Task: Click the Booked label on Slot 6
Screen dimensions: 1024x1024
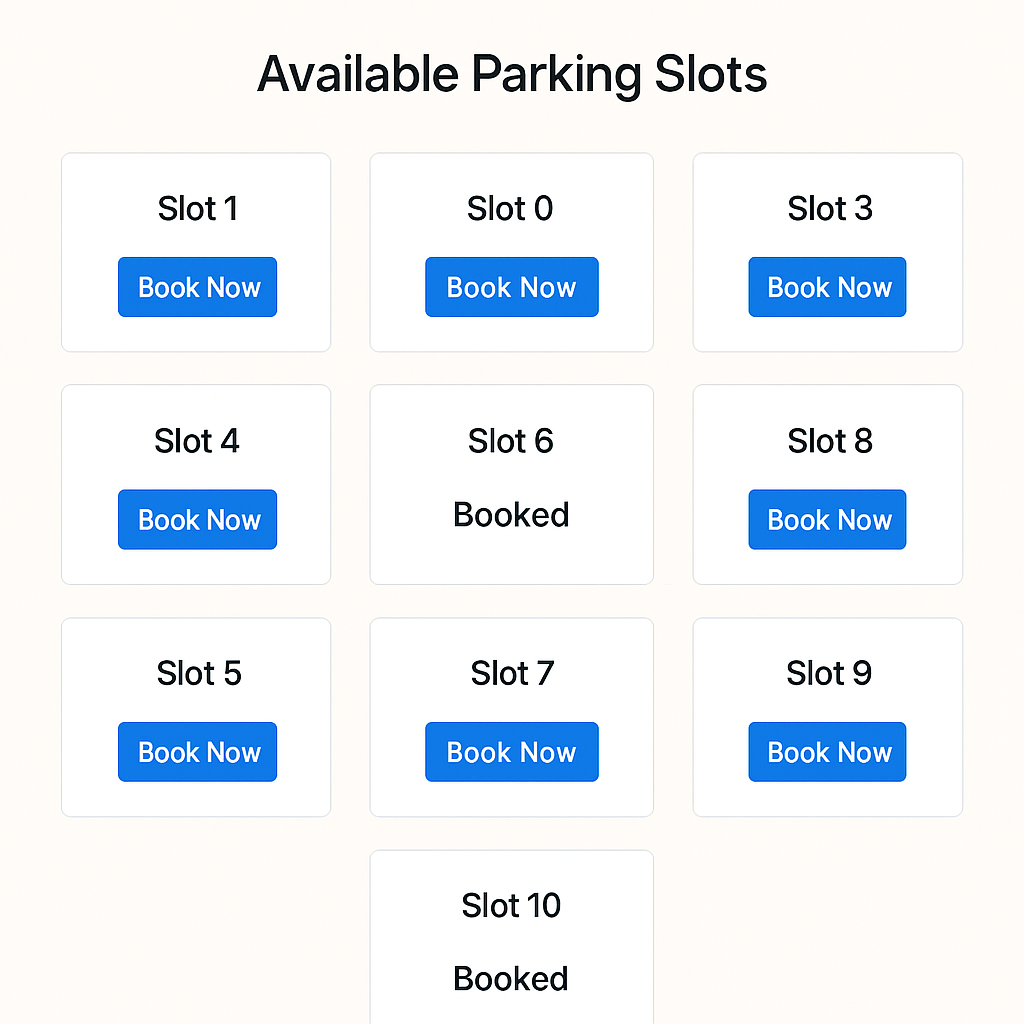Action: (511, 514)
